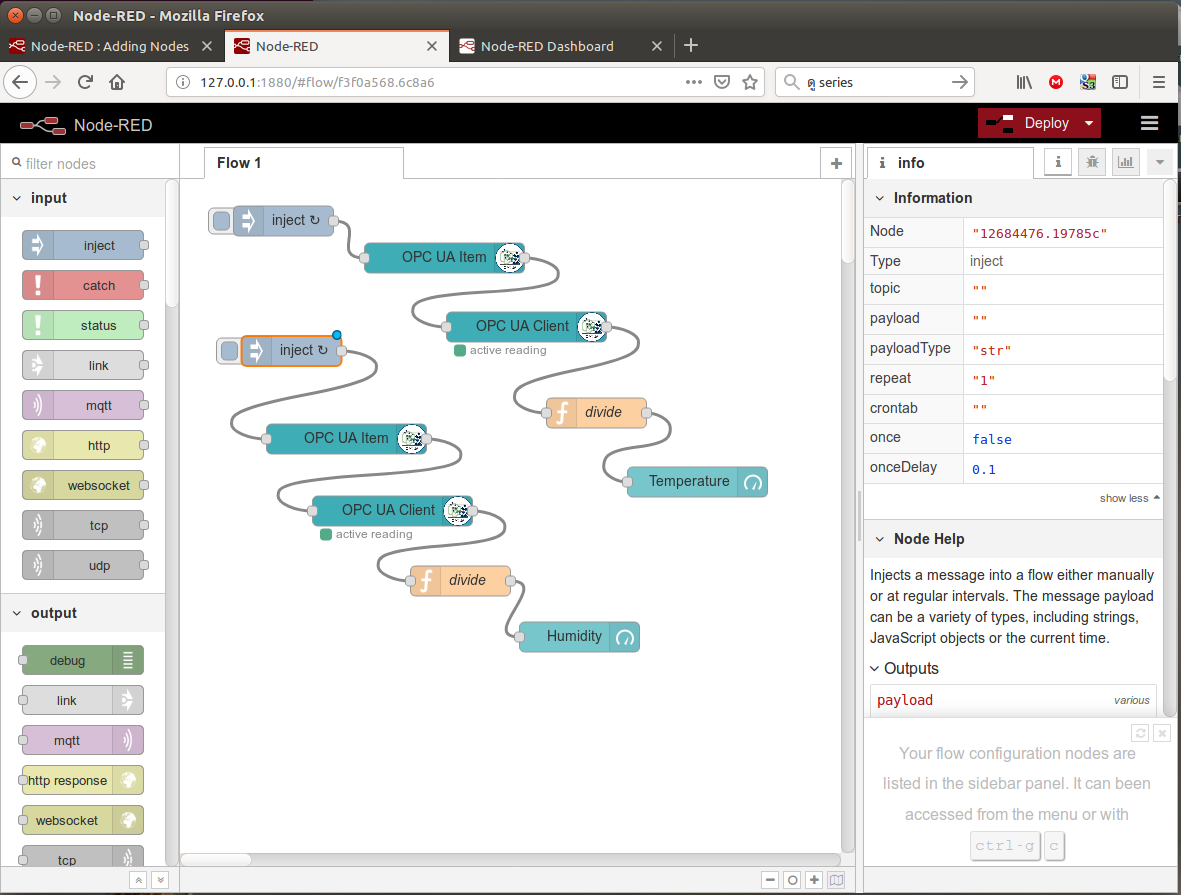Click show less in Information panel

pos(1129,498)
